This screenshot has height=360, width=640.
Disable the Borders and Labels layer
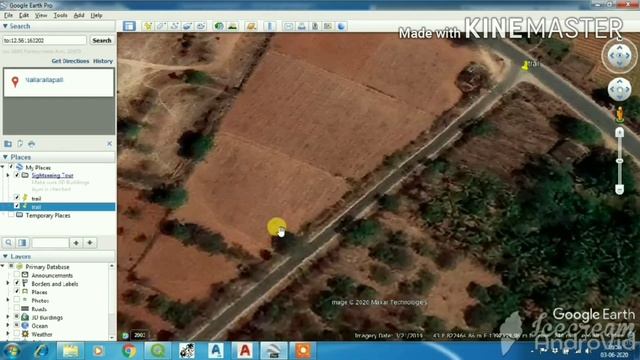tap(17, 283)
